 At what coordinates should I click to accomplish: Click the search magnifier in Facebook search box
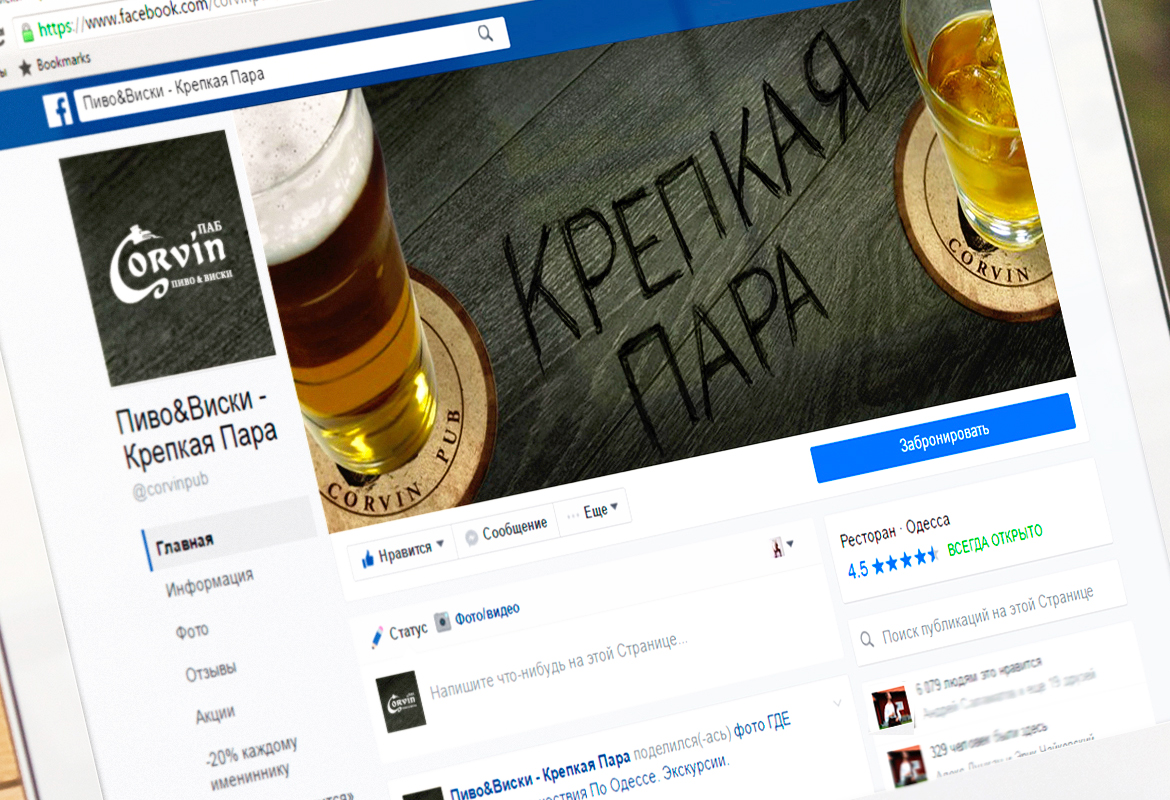pyautogui.click(x=486, y=33)
